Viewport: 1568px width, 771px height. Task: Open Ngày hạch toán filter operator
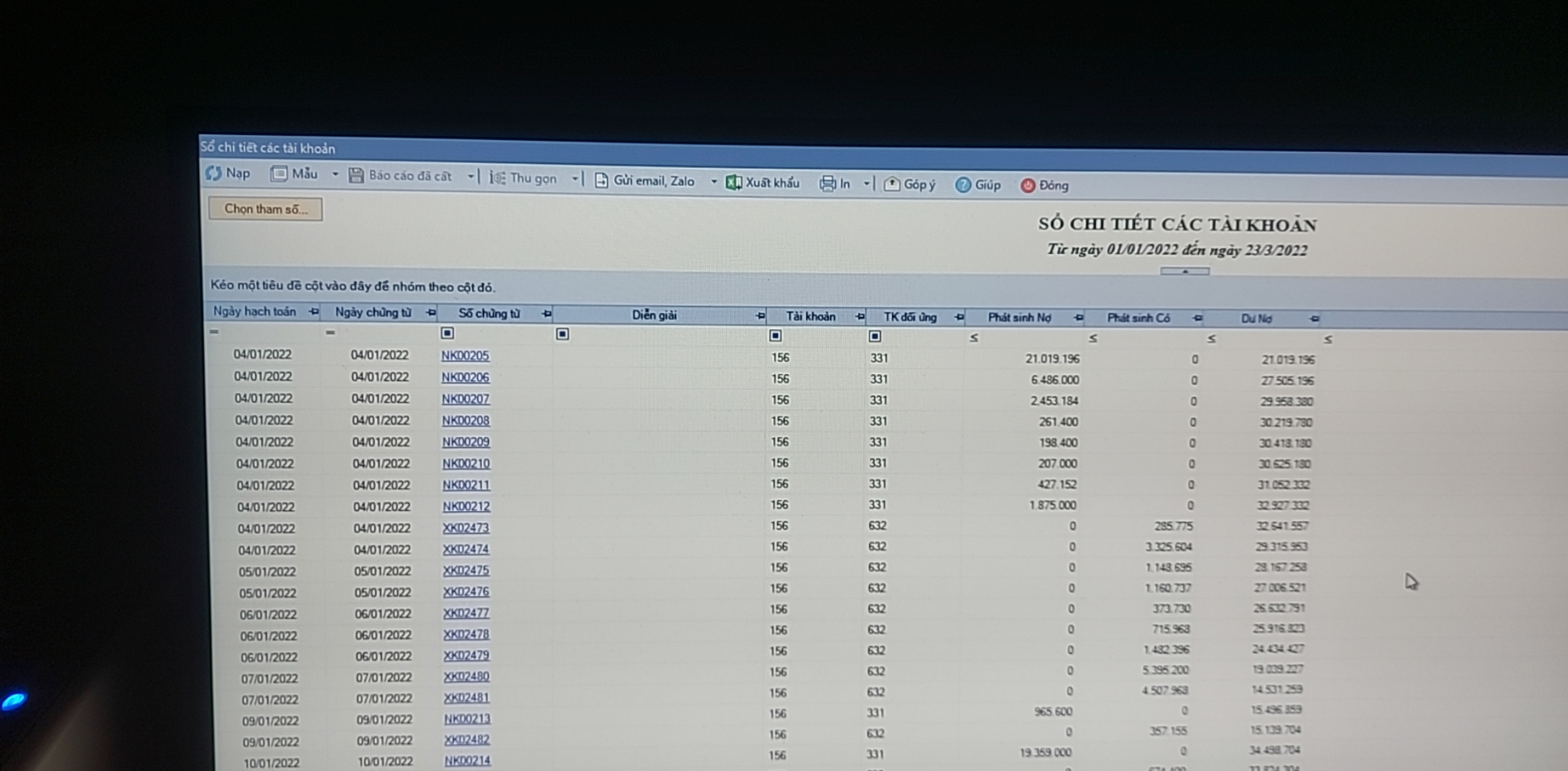click(x=214, y=332)
